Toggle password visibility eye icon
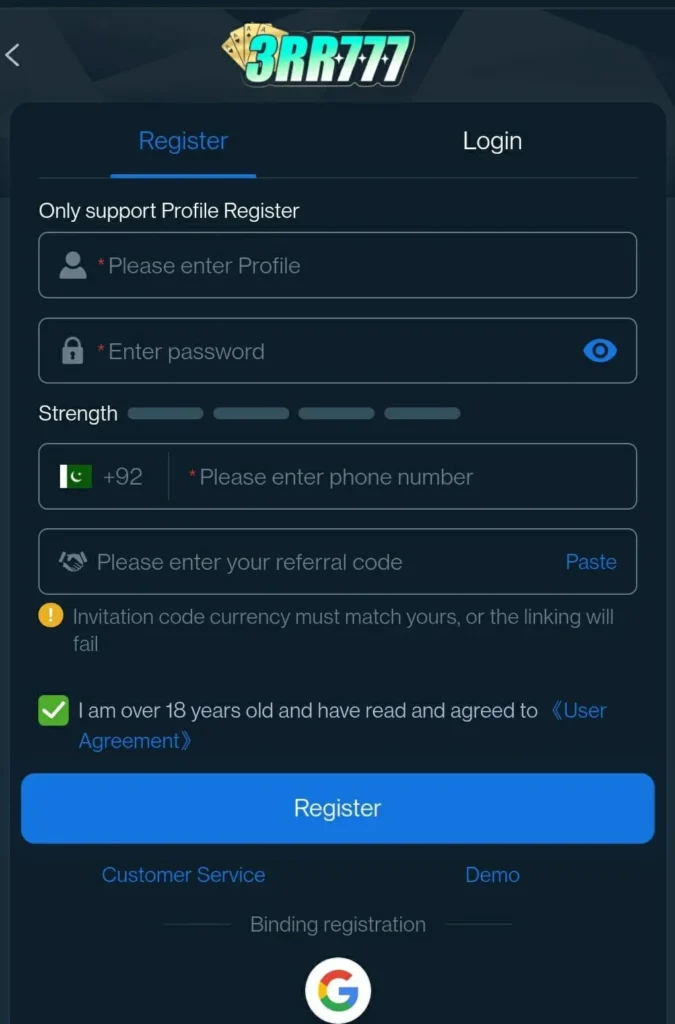Image resolution: width=675 pixels, height=1024 pixels. point(600,351)
